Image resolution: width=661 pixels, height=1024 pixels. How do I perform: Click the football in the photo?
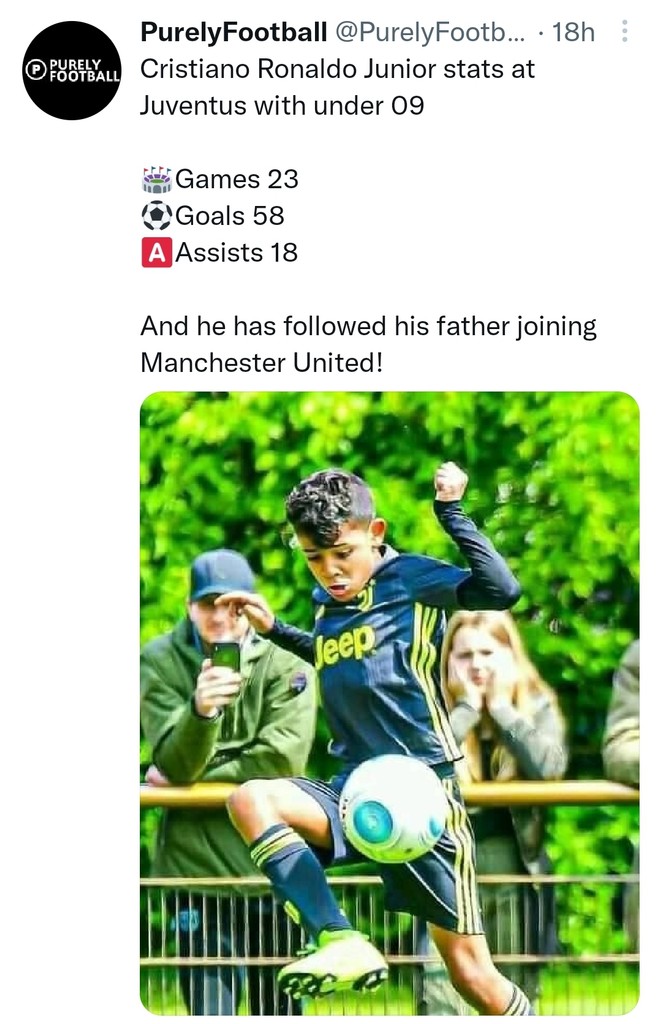click(x=394, y=808)
